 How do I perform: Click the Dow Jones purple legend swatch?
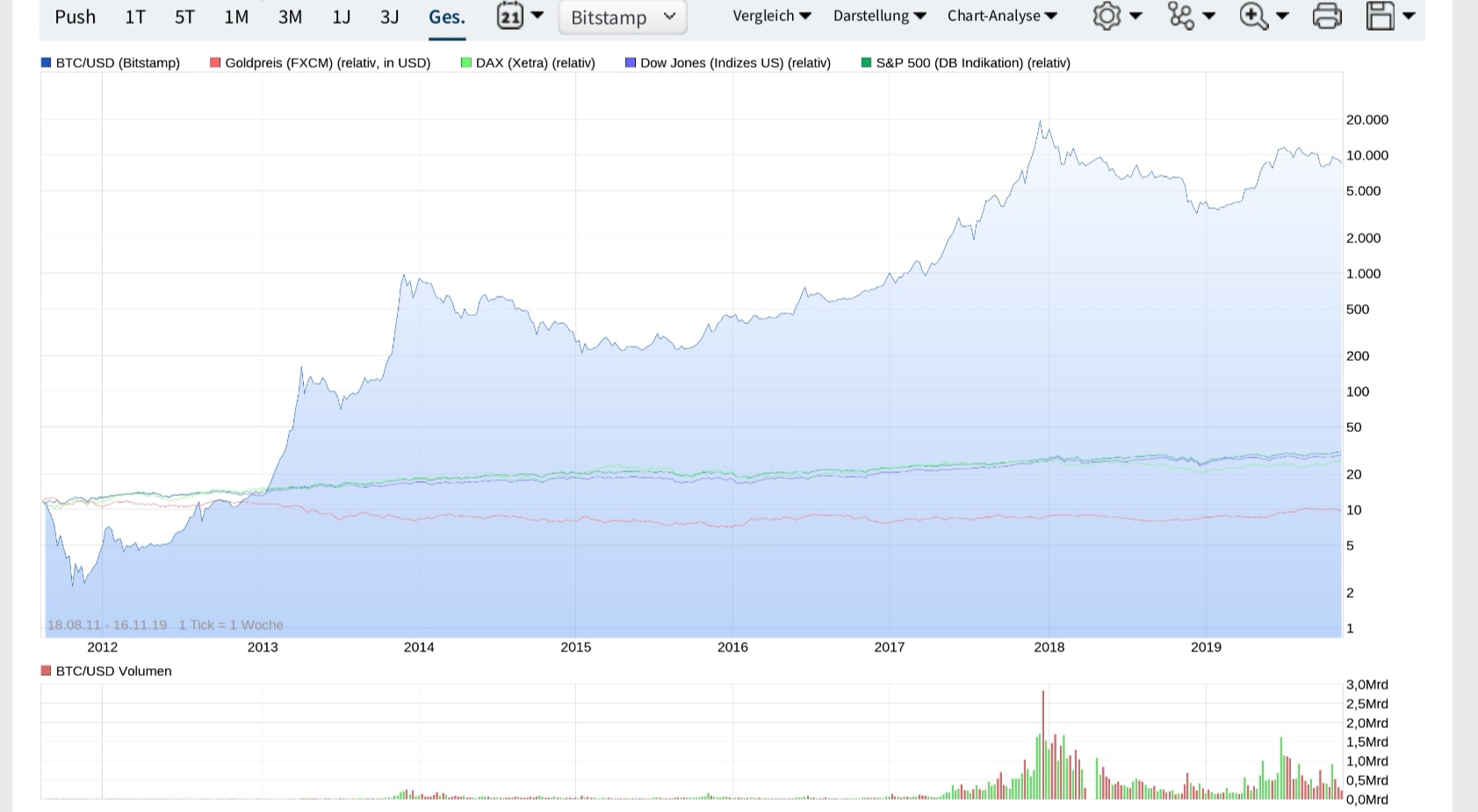click(x=631, y=62)
